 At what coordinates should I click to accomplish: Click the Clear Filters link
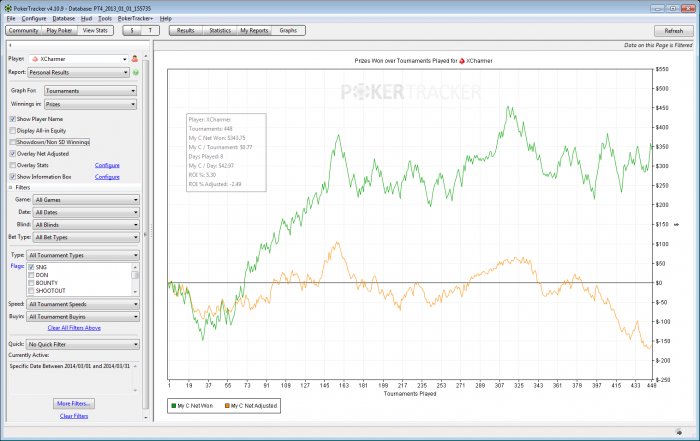click(74, 416)
